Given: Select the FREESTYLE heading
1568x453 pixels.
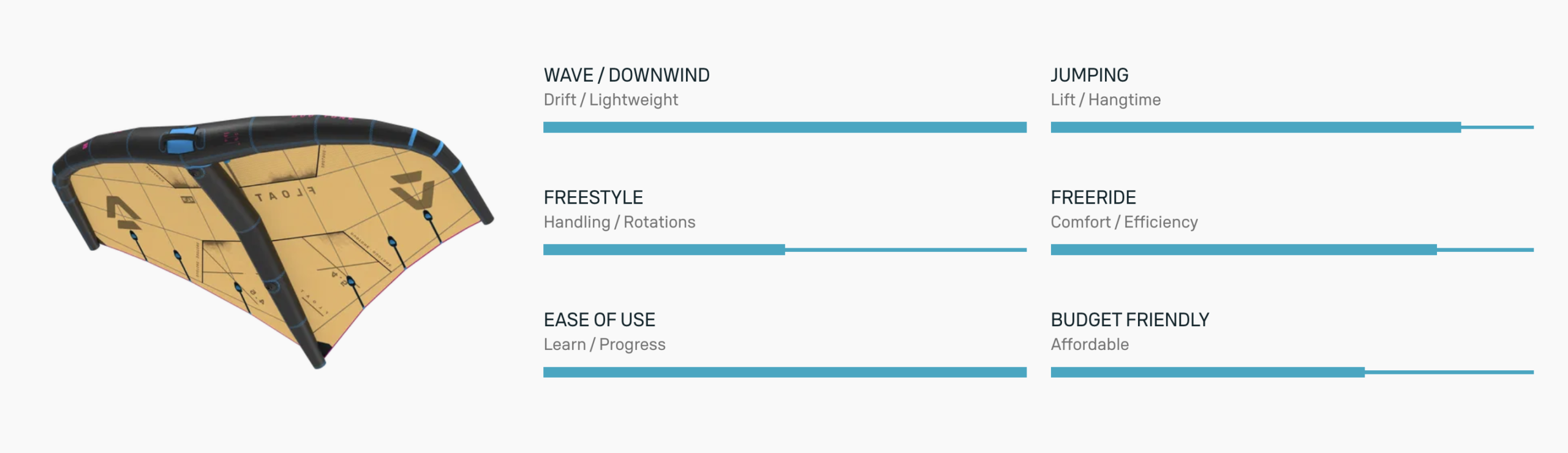Looking at the screenshot, I should pos(593,197).
